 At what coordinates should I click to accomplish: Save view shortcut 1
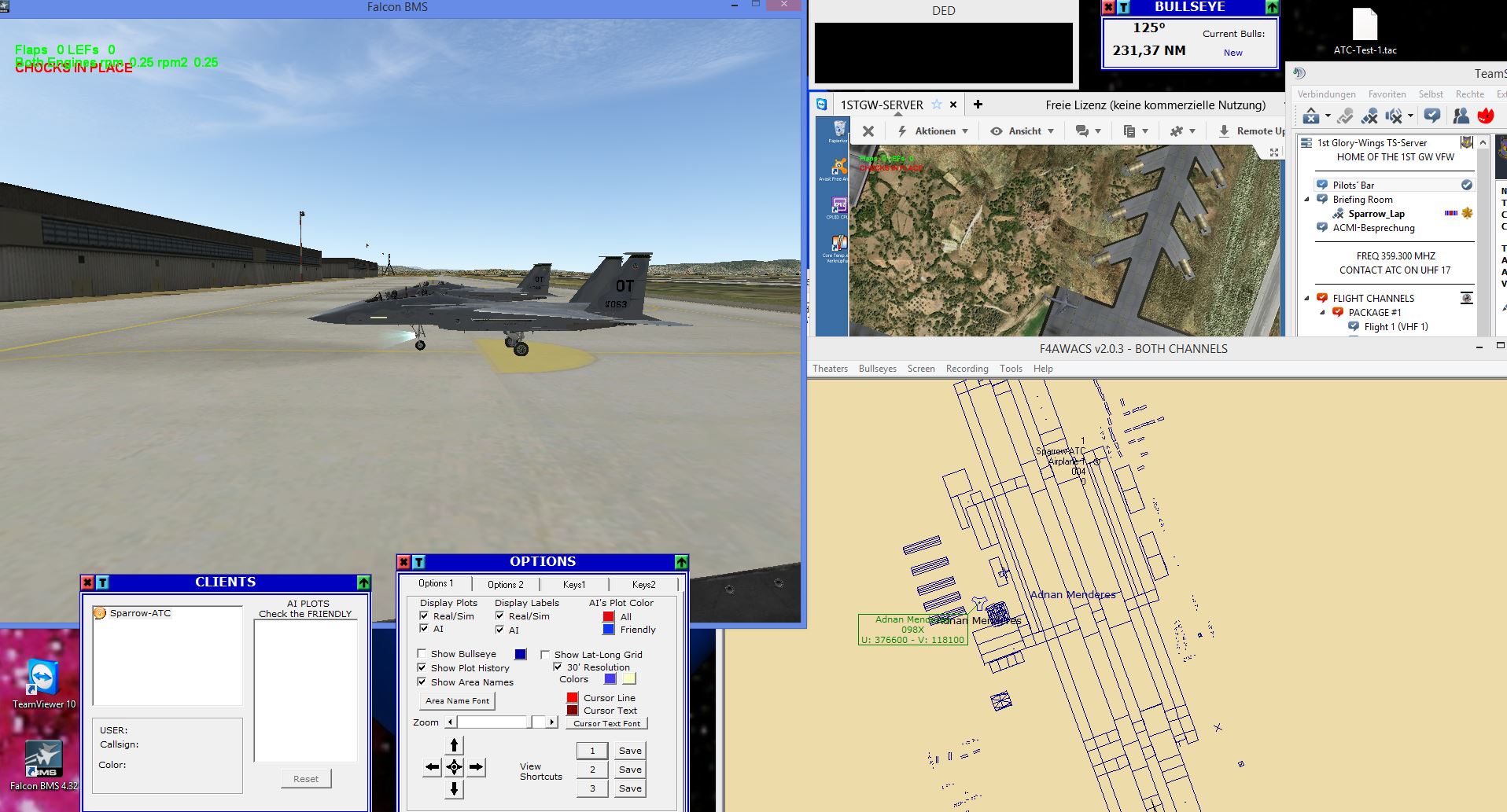[x=630, y=751]
